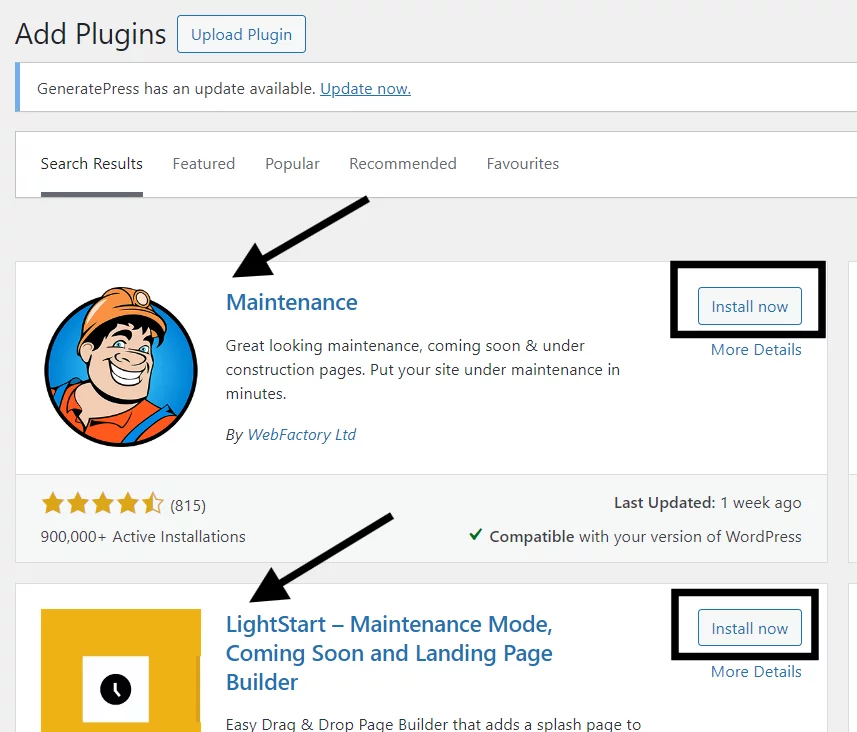Viewport: 857px width, 732px height.
Task: Click the Maintenance plugin worker icon
Action: pos(121,367)
